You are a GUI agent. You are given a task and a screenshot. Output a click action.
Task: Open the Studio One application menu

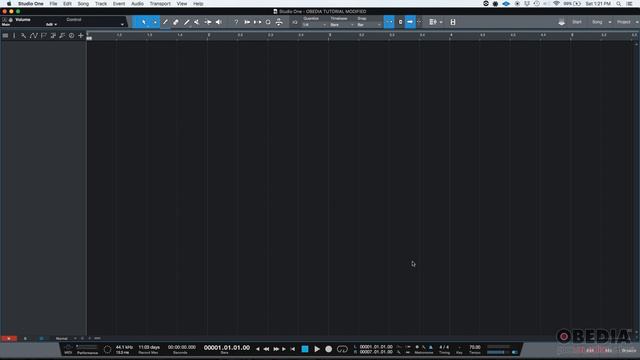pyautogui.click(x=31, y=4)
